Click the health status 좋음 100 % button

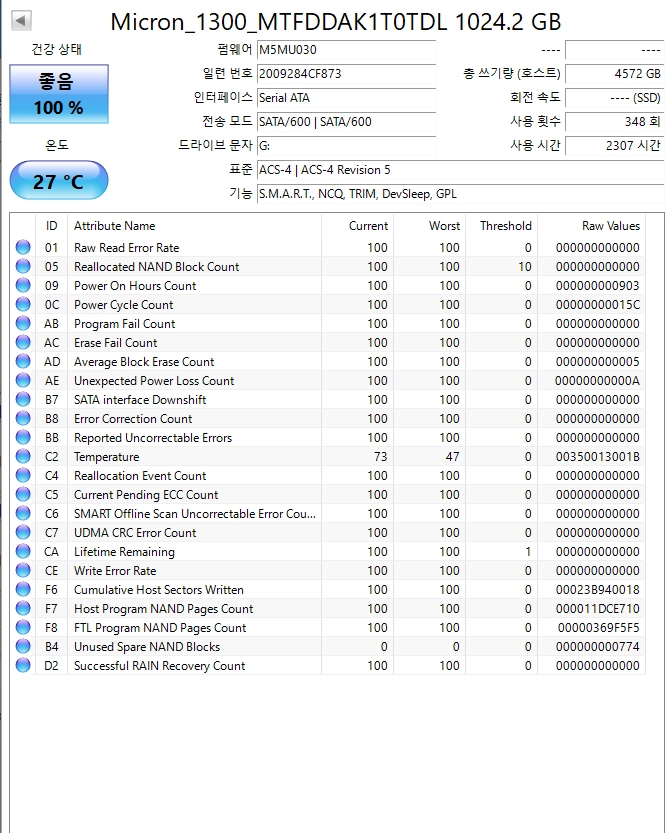pos(59,94)
